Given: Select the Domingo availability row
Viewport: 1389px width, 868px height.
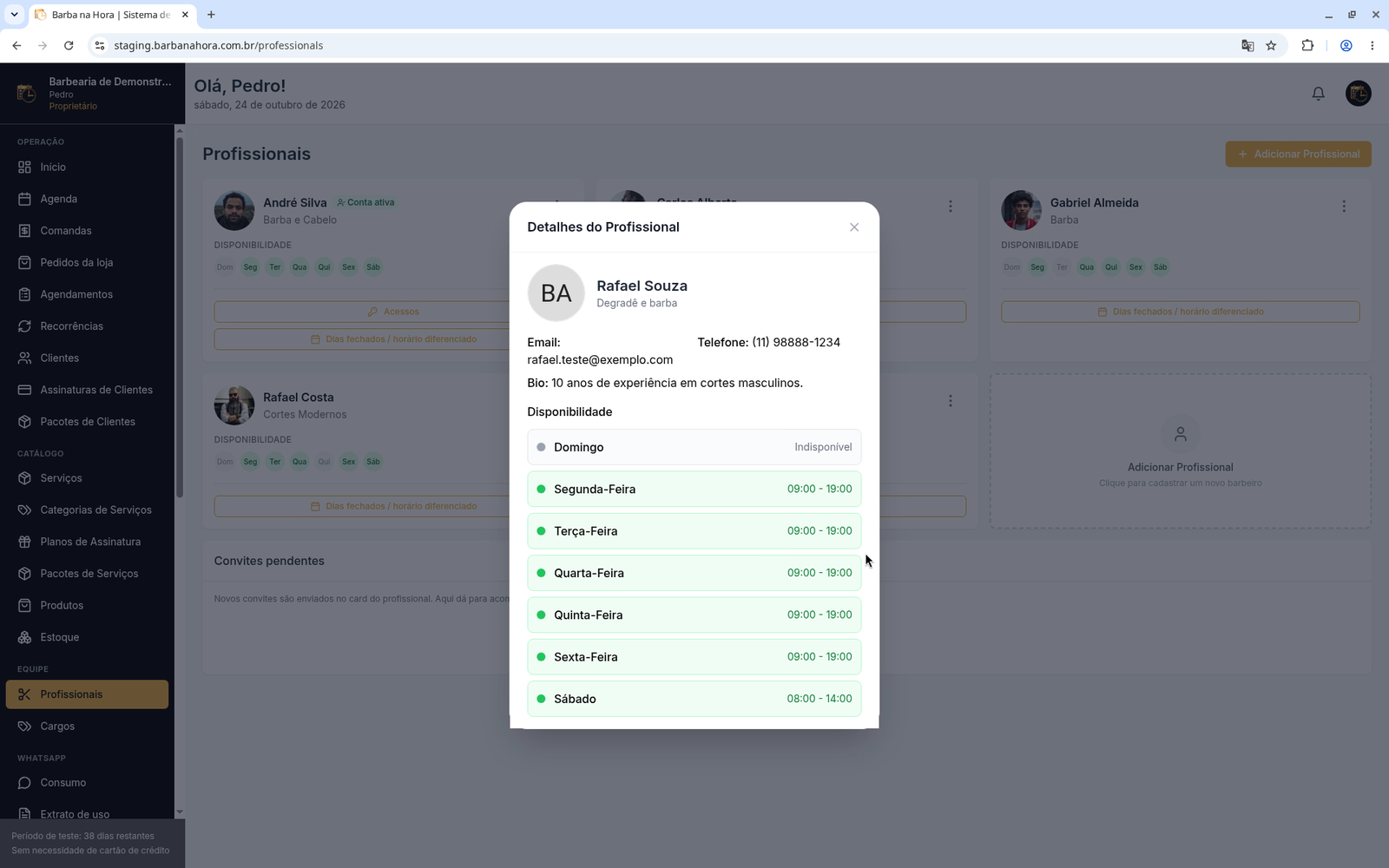Looking at the screenshot, I should (694, 447).
